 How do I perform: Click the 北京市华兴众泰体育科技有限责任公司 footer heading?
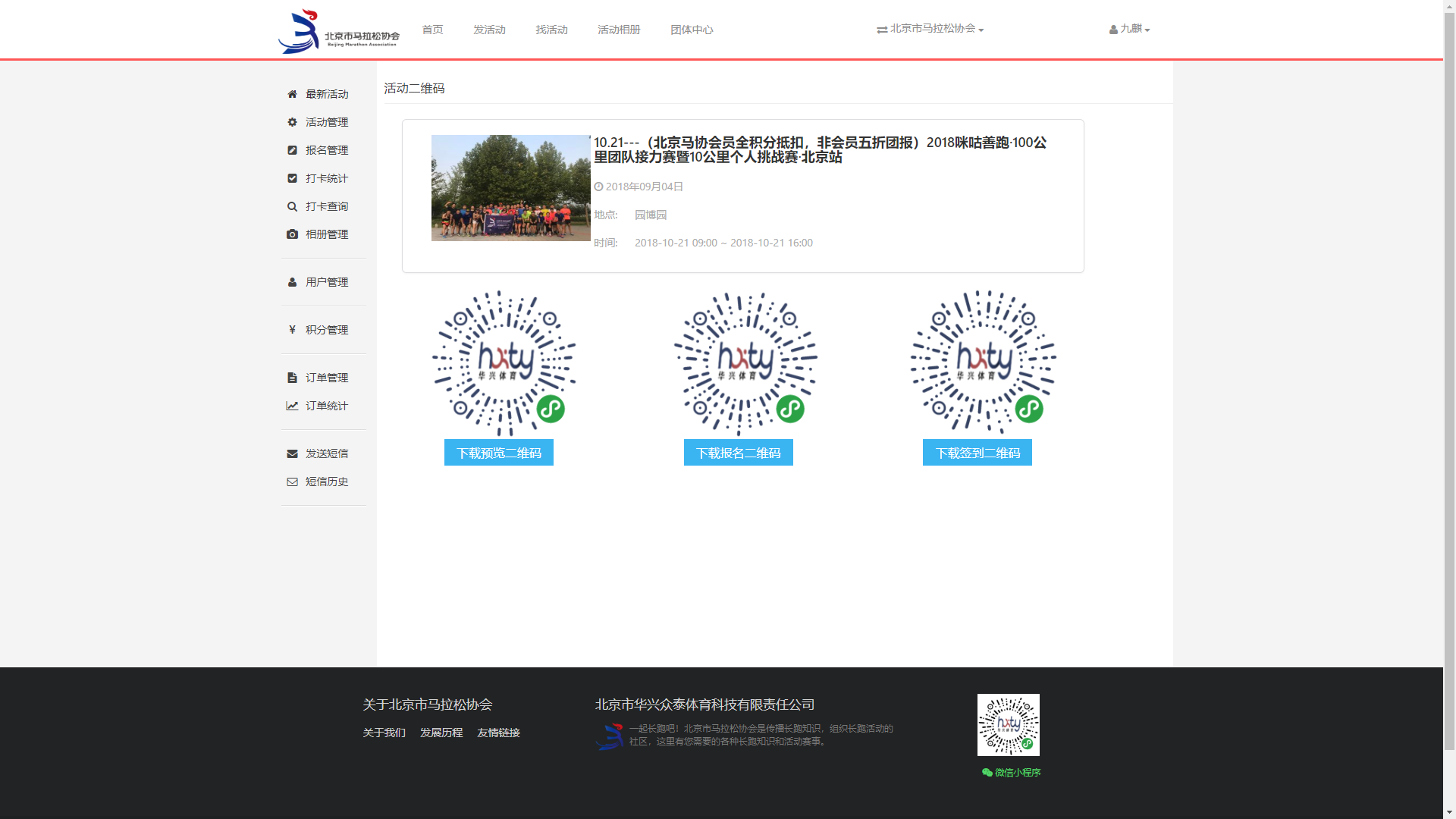pyautogui.click(x=704, y=704)
